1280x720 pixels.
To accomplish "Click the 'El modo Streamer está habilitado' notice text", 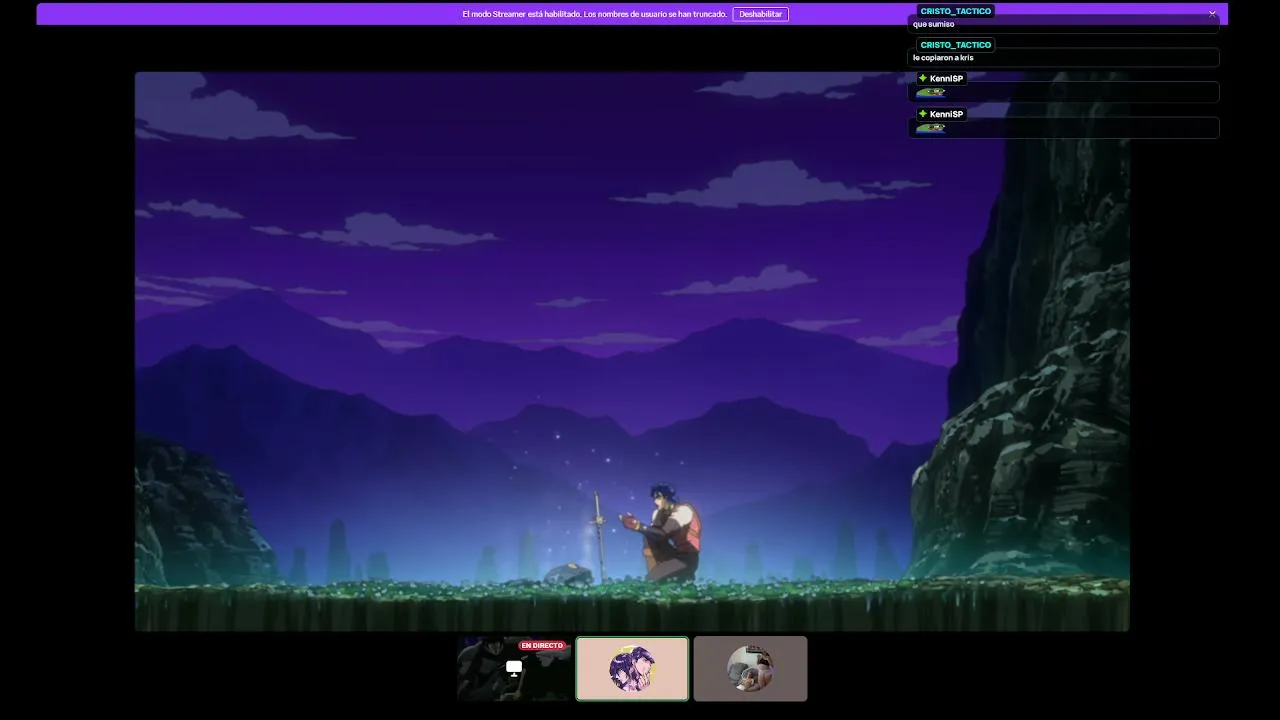I will [594, 14].
